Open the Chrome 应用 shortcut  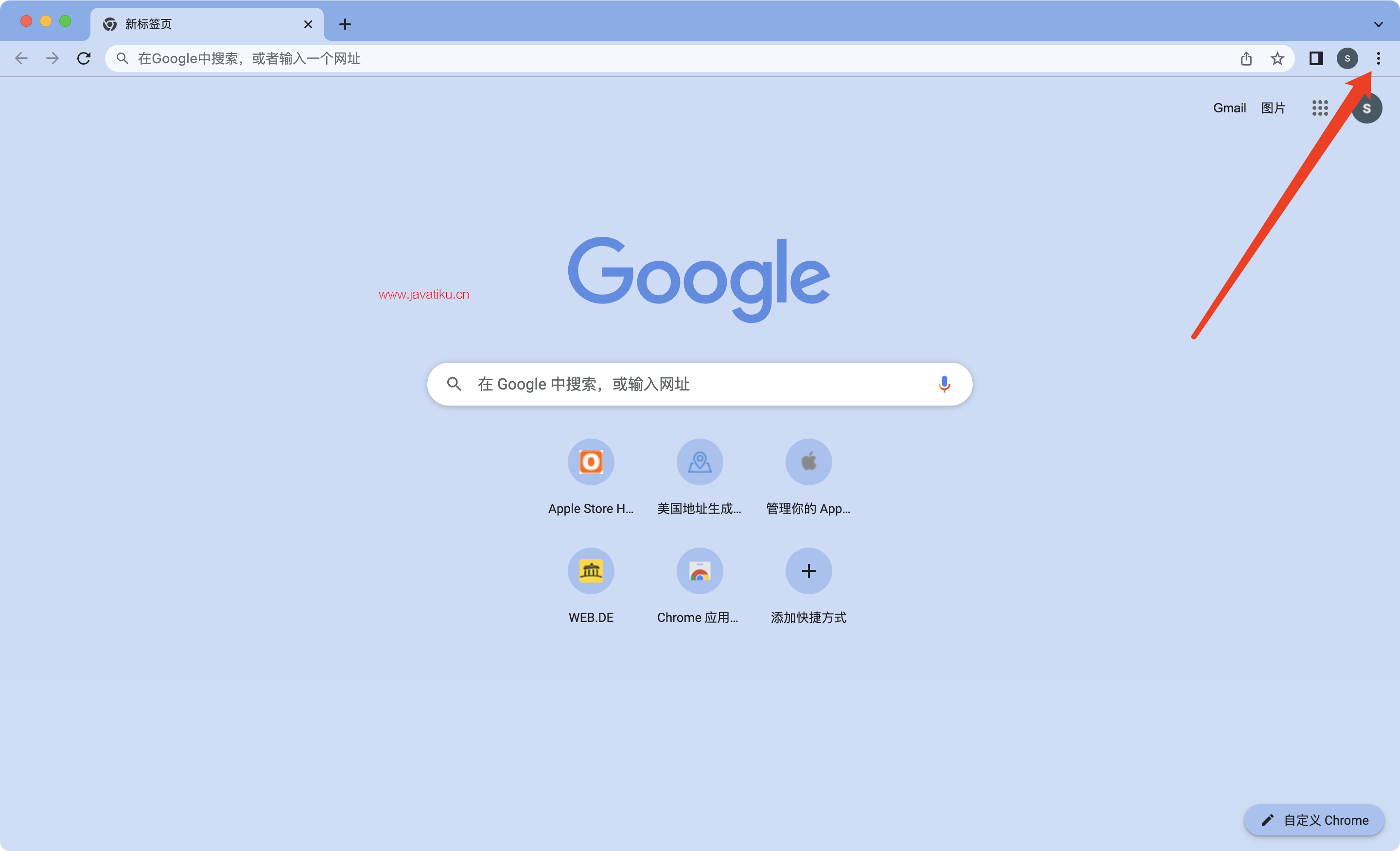pyautogui.click(x=700, y=585)
